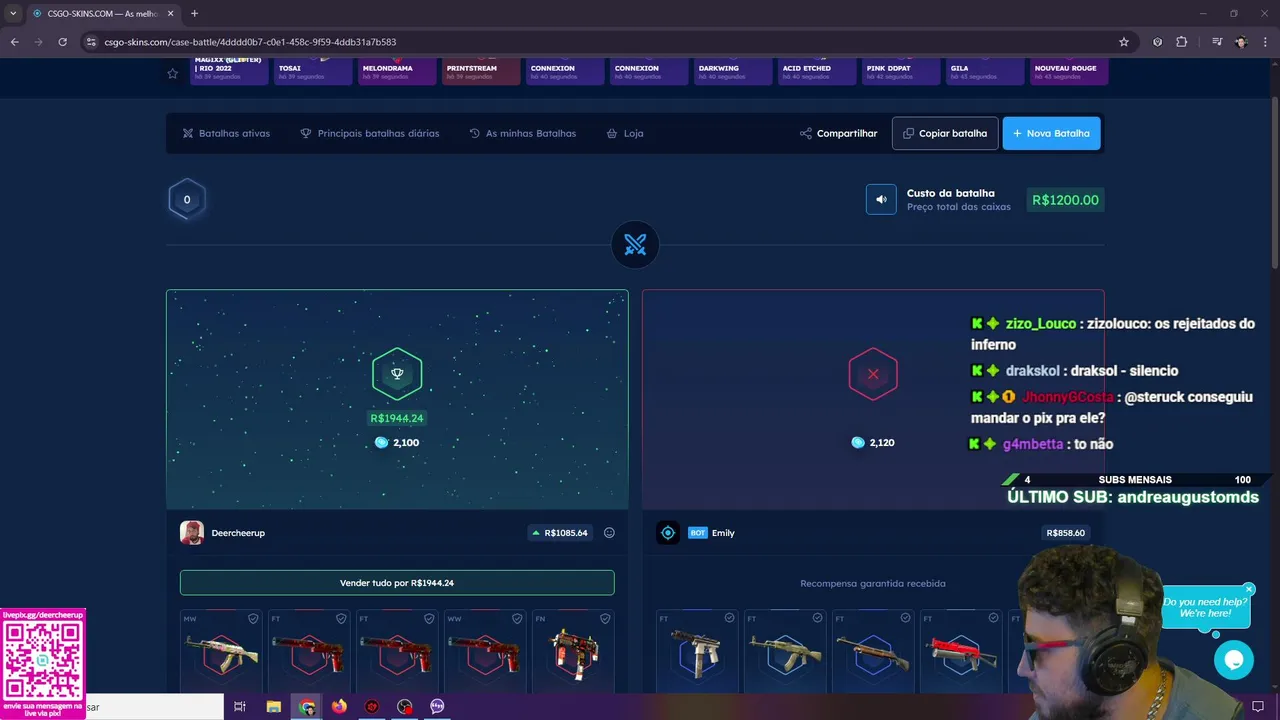
Task: Click the red target app icon in taskbar
Action: [x=372, y=707]
